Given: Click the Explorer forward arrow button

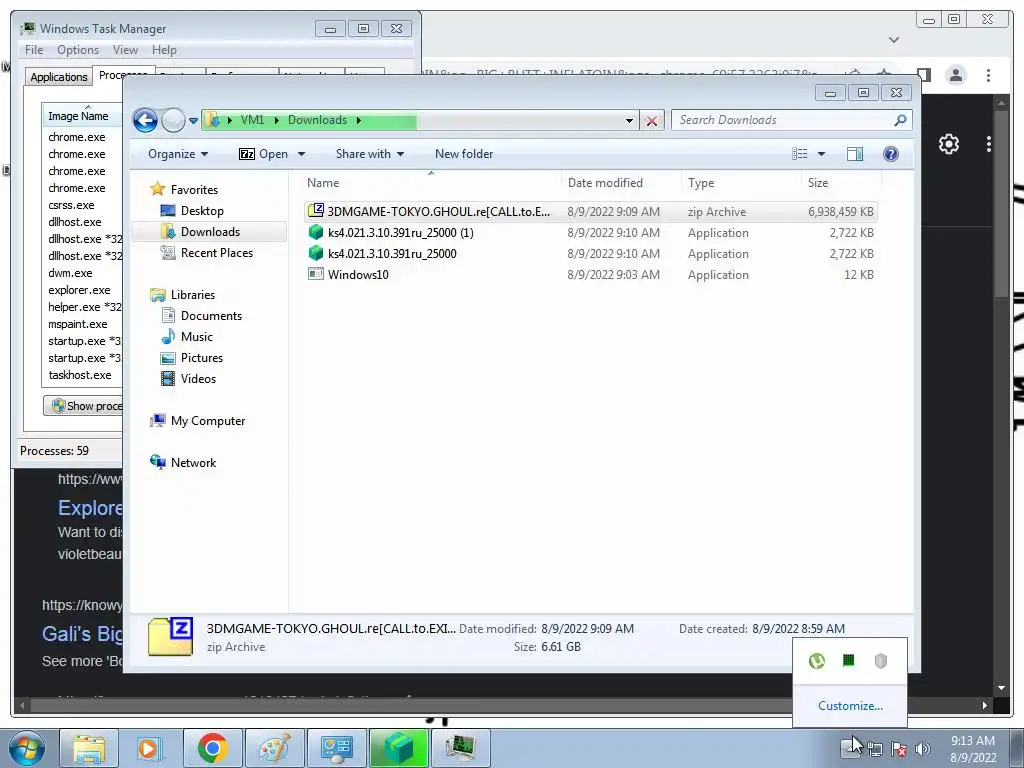Looking at the screenshot, I should (x=173, y=120).
